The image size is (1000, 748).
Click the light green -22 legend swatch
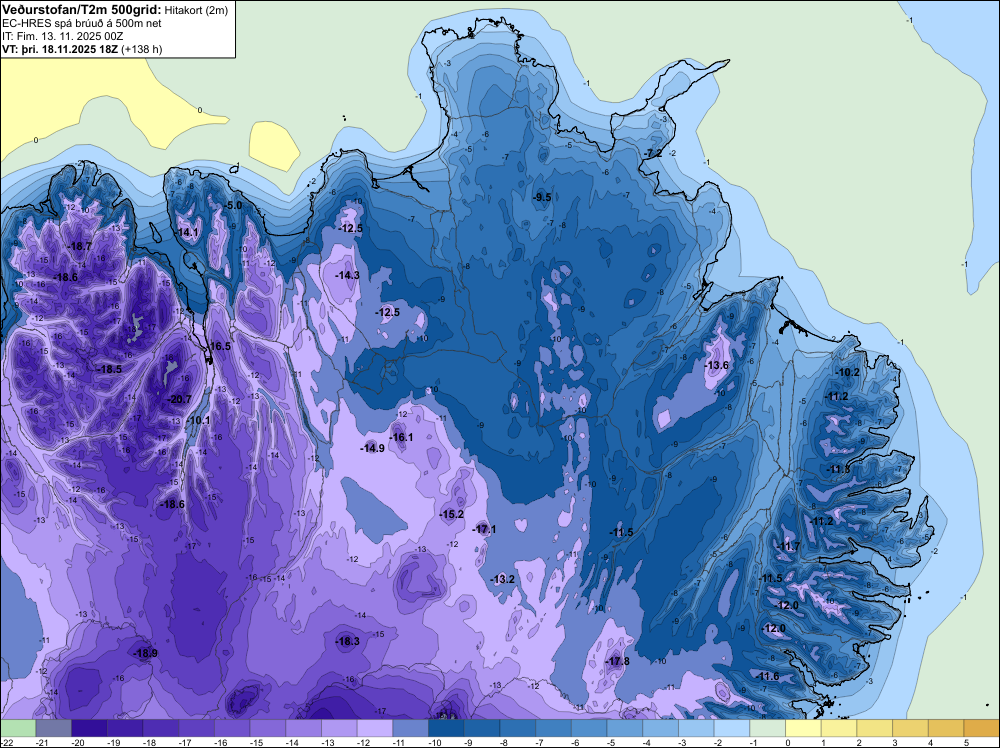18,728
